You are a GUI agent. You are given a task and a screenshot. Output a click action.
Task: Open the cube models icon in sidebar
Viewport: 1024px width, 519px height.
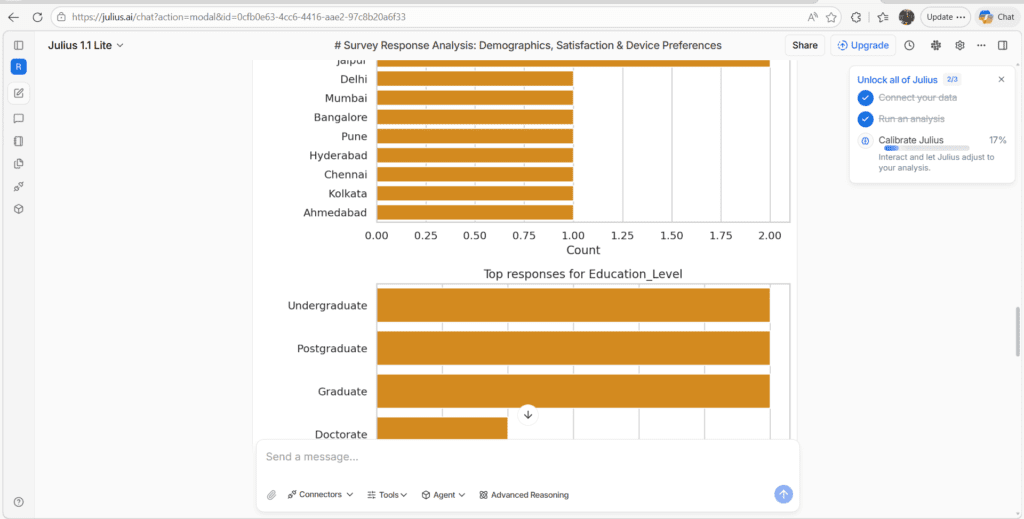[18, 209]
